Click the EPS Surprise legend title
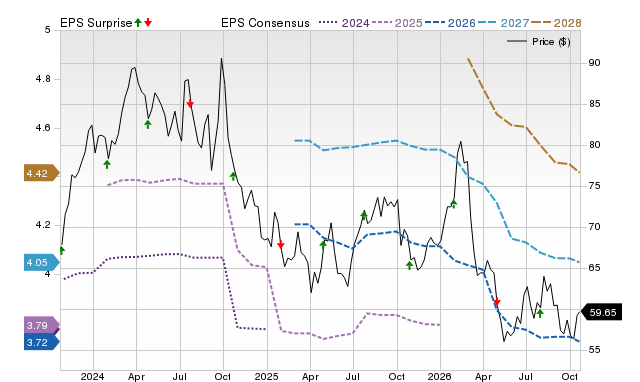This screenshot has height=382, width=640. [96, 23]
